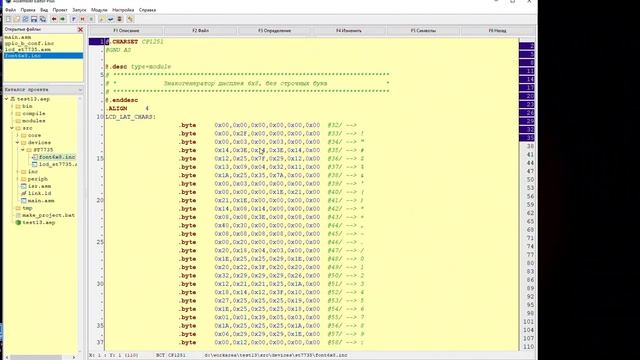Open the Запуск menu
640x360 pixels.
click(x=79, y=10)
